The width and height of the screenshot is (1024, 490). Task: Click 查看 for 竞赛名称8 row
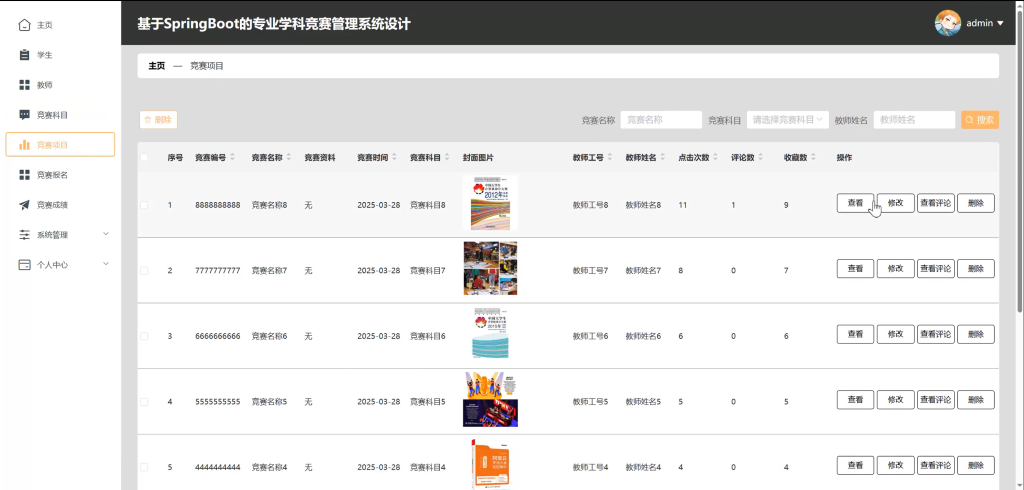click(x=856, y=203)
